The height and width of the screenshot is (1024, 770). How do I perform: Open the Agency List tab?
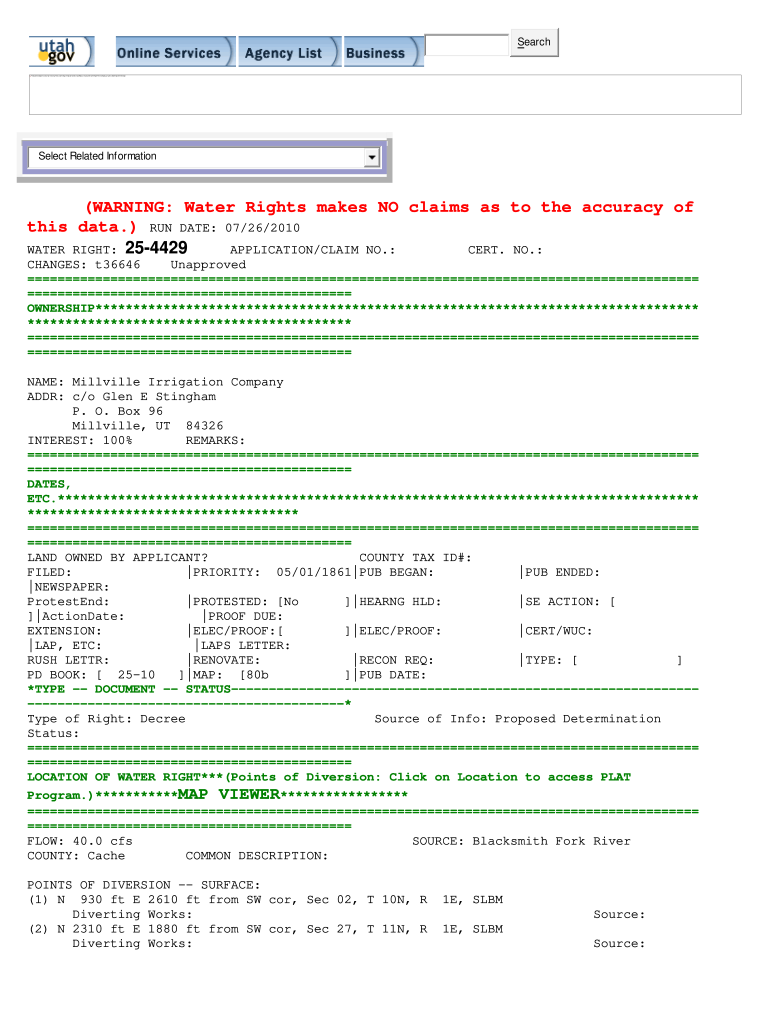[x=283, y=53]
